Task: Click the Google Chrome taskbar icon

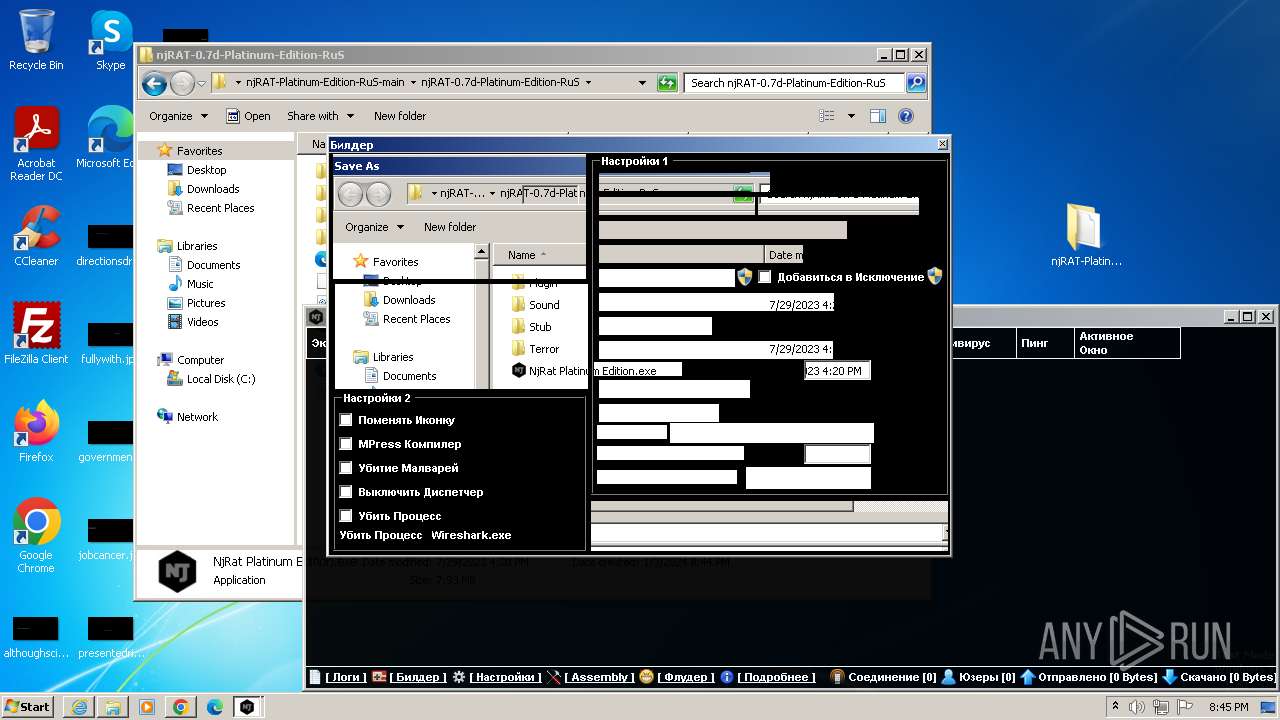Action: [x=181, y=707]
